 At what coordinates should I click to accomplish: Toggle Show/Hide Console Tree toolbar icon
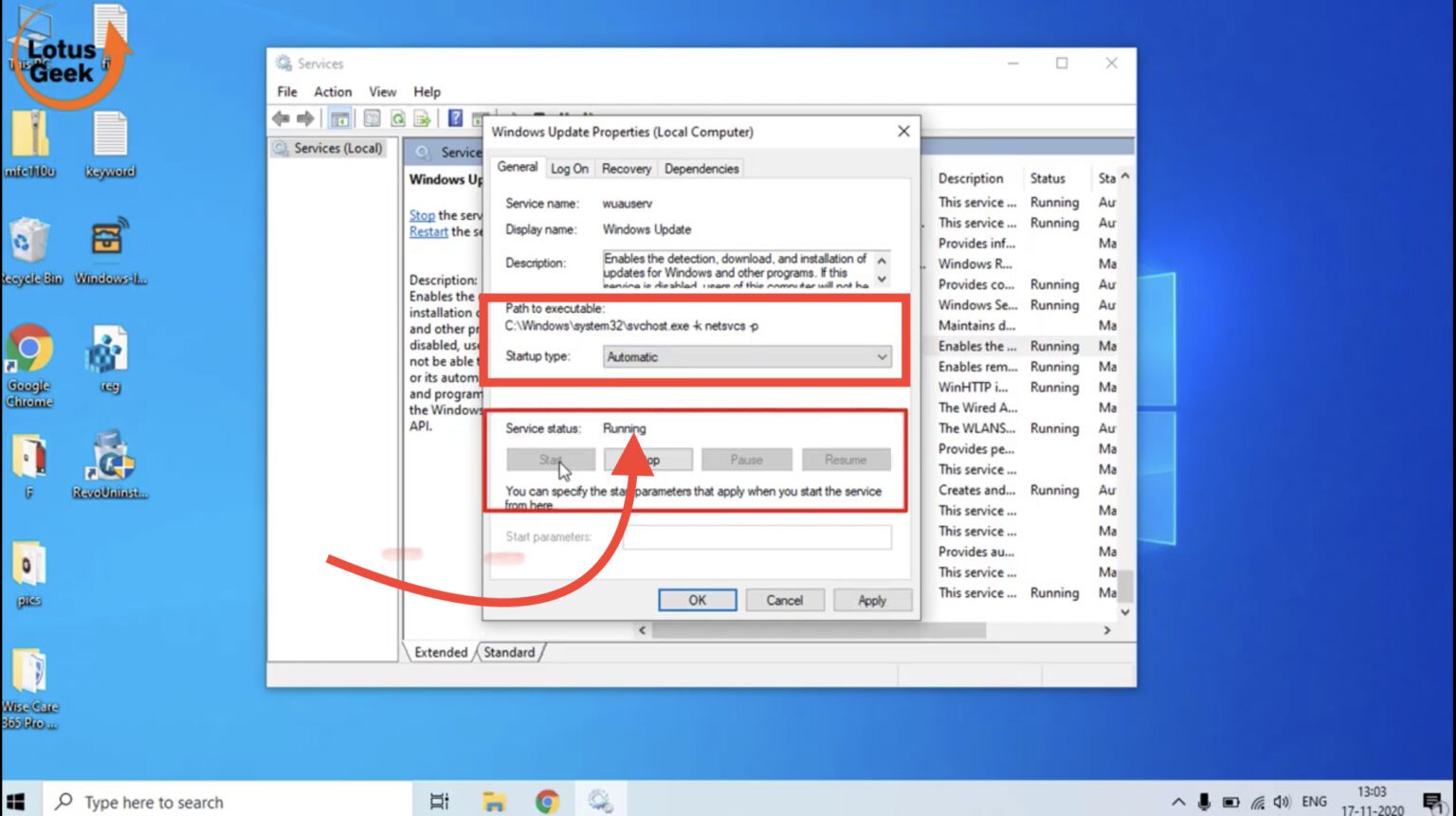pyautogui.click(x=339, y=118)
